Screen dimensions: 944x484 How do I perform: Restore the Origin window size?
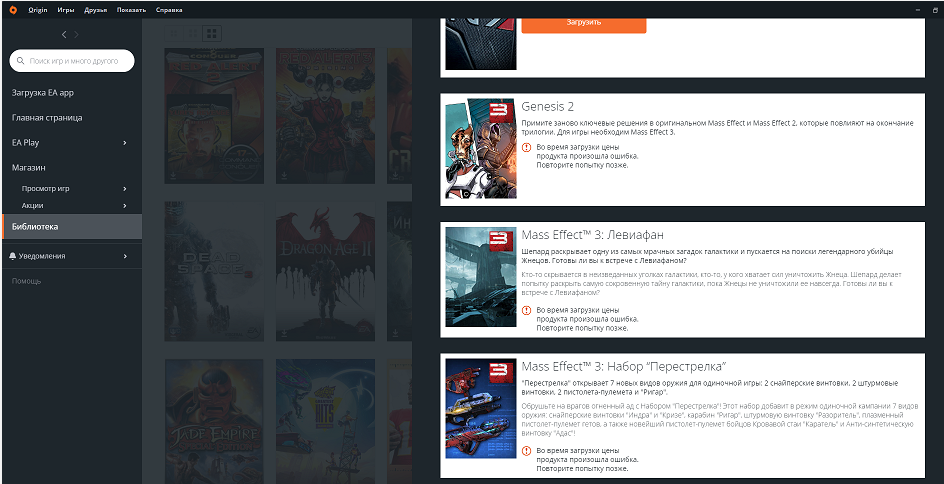934,10
